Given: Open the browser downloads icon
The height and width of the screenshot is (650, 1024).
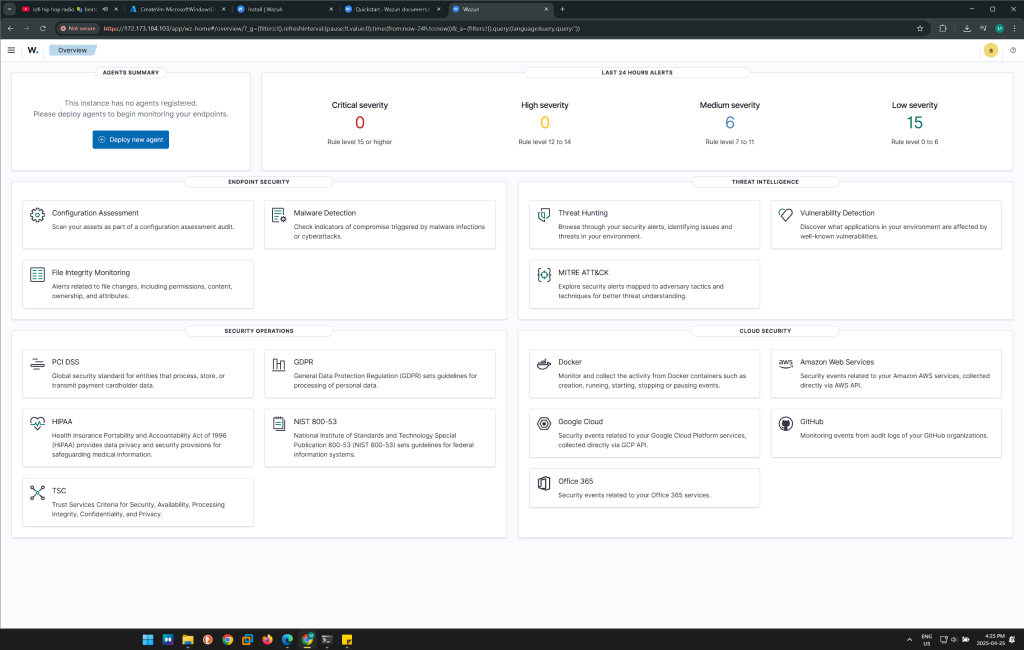Looking at the screenshot, I should pyautogui.click(x=967, y=28).
